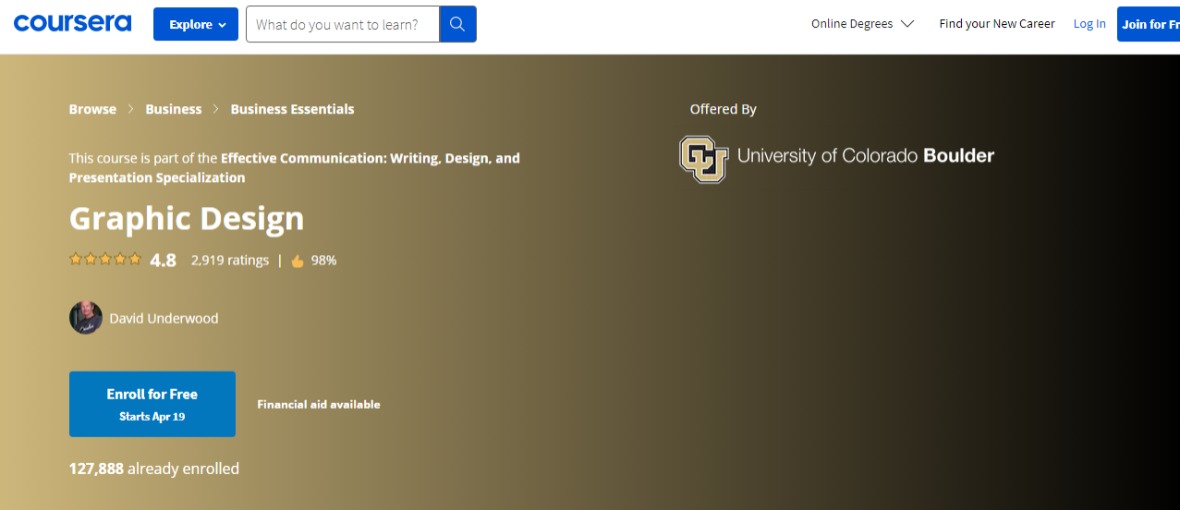Go to Business breadcrumb
This screenshot has height=510, width=1180.
[x=174, y=109]
